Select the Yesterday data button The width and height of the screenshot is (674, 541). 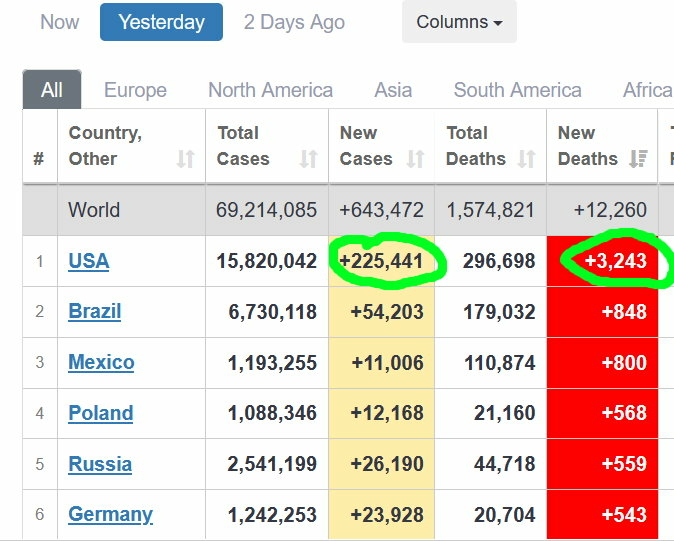click(x=161, y=22)
